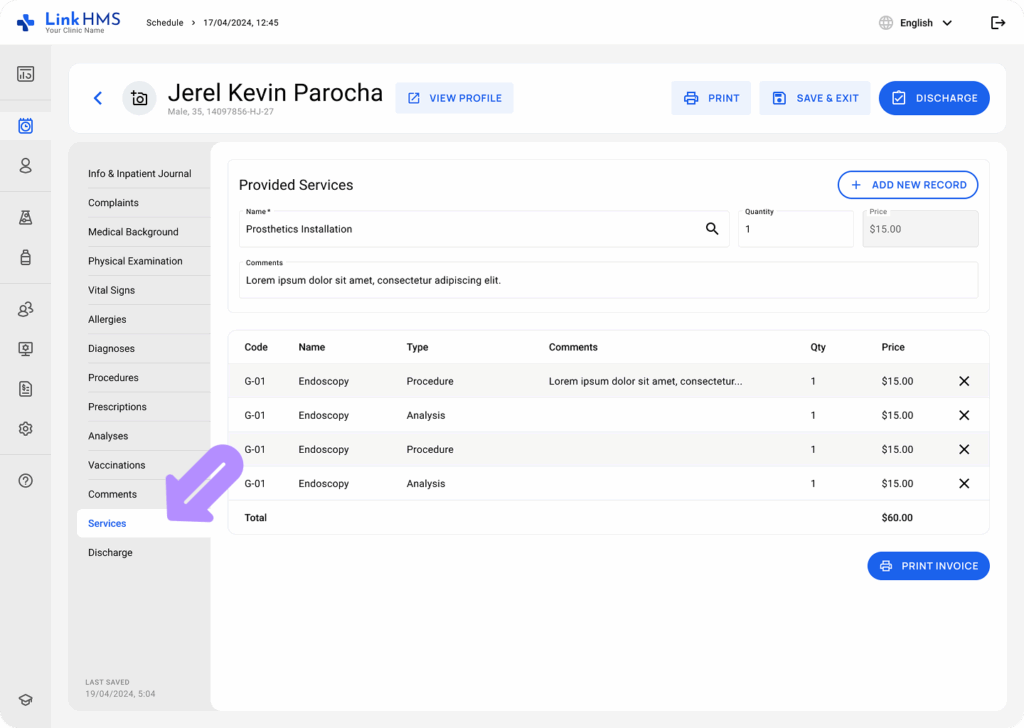Click the total amount $60.00

click(x=897, y=518)
